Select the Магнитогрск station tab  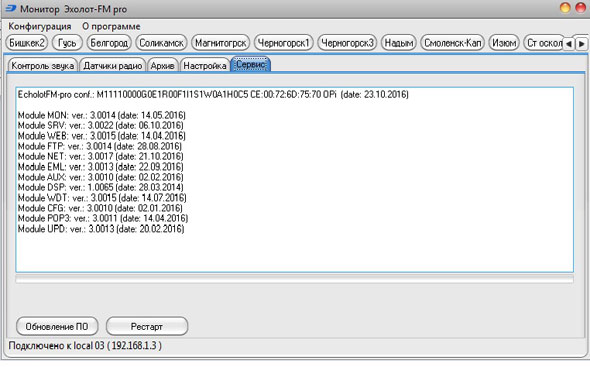pos(220,43)
